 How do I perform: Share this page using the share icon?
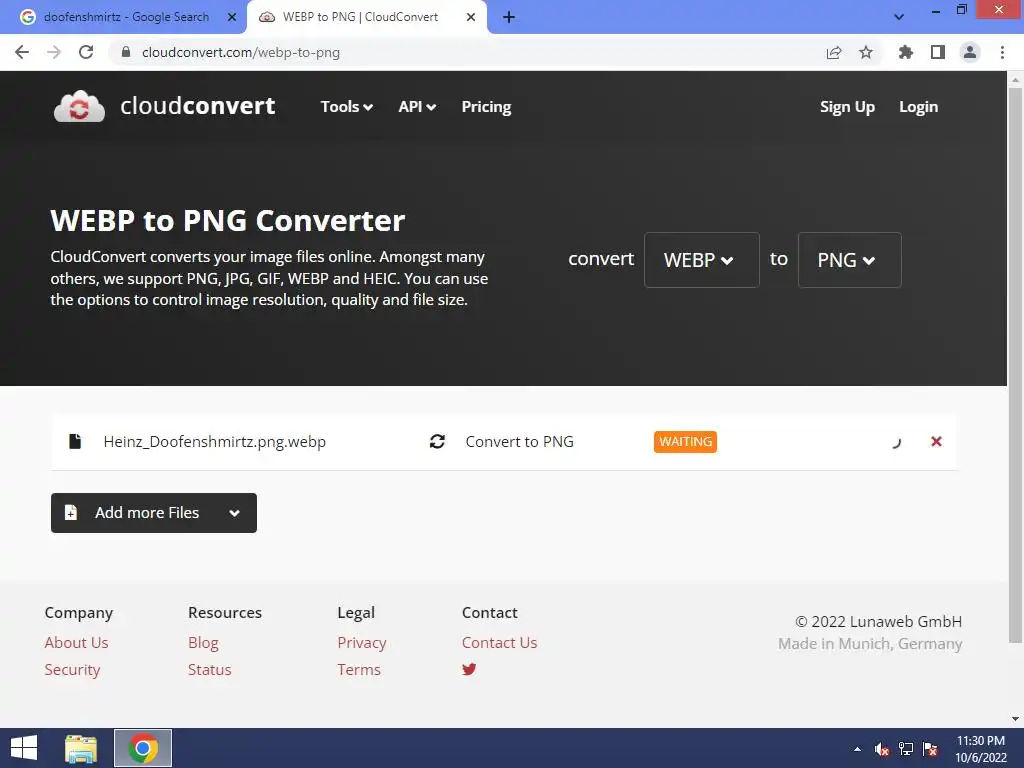[x=833, y=52]
